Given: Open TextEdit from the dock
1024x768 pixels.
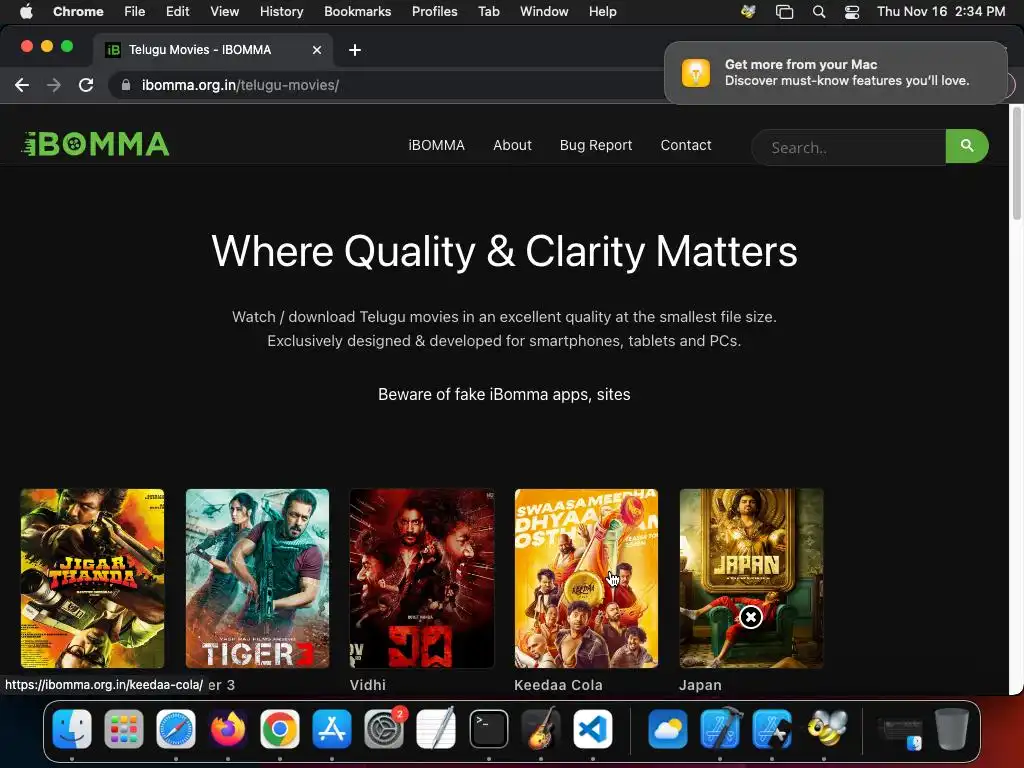Looking at the screenshot, I should click(436, 729).
